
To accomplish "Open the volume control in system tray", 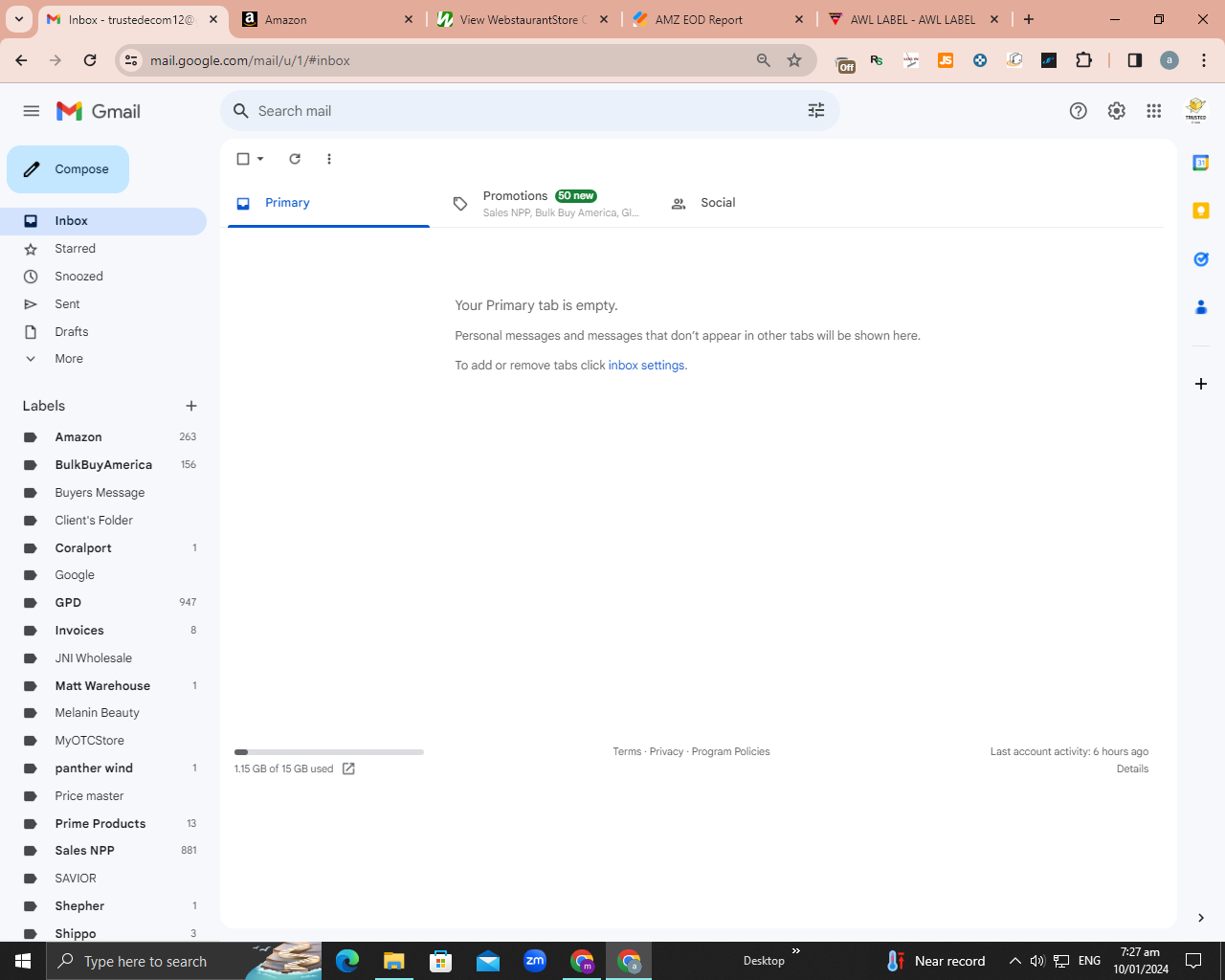I will coord(1037,961).
